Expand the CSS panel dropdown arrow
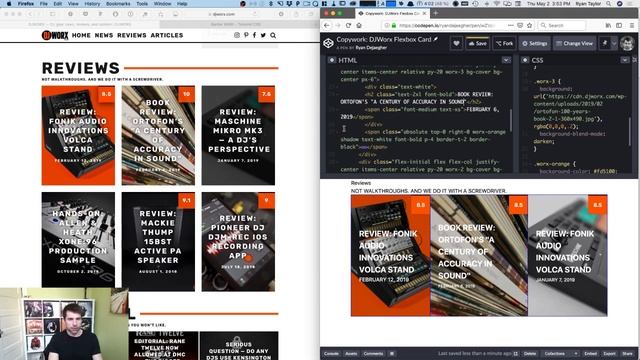Screen dimensions: 640x360 coord(625,60)
